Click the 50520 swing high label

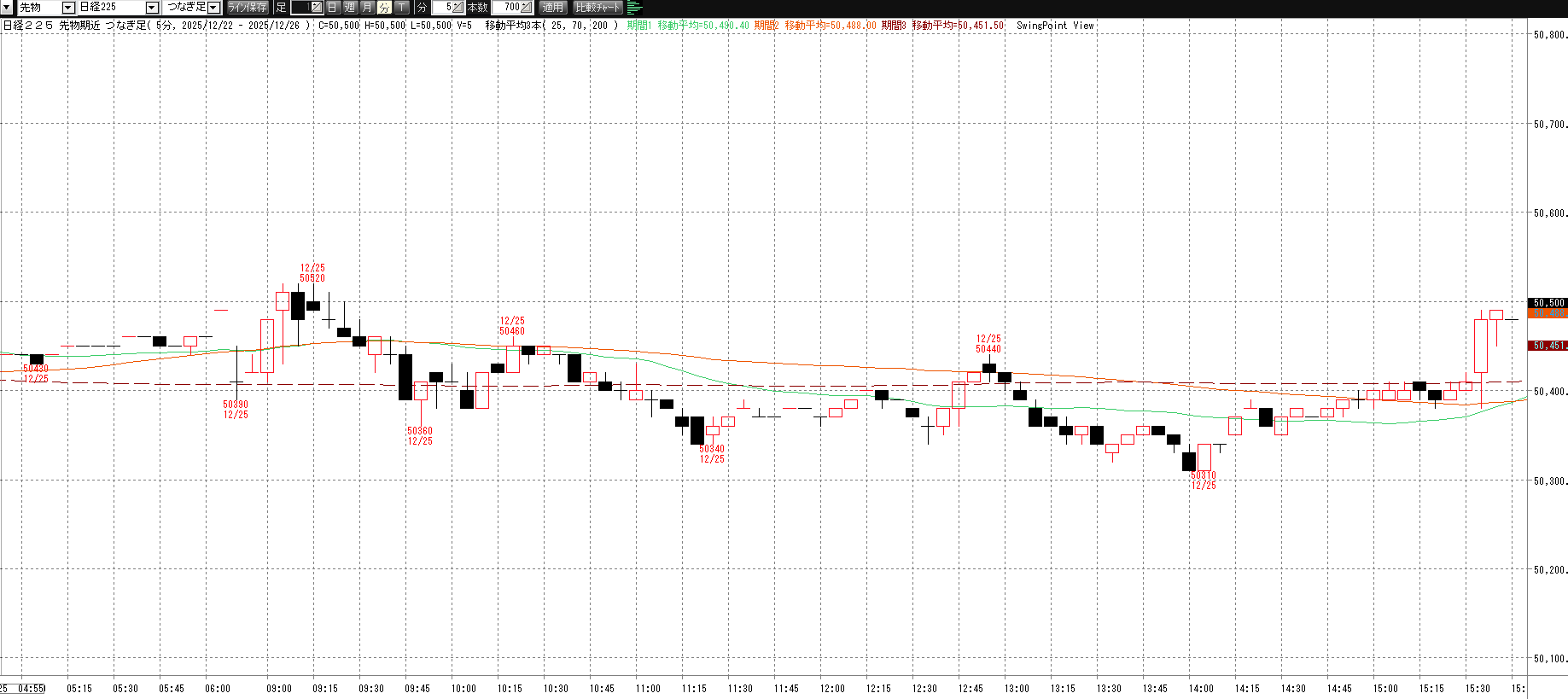tap(312, 278)
